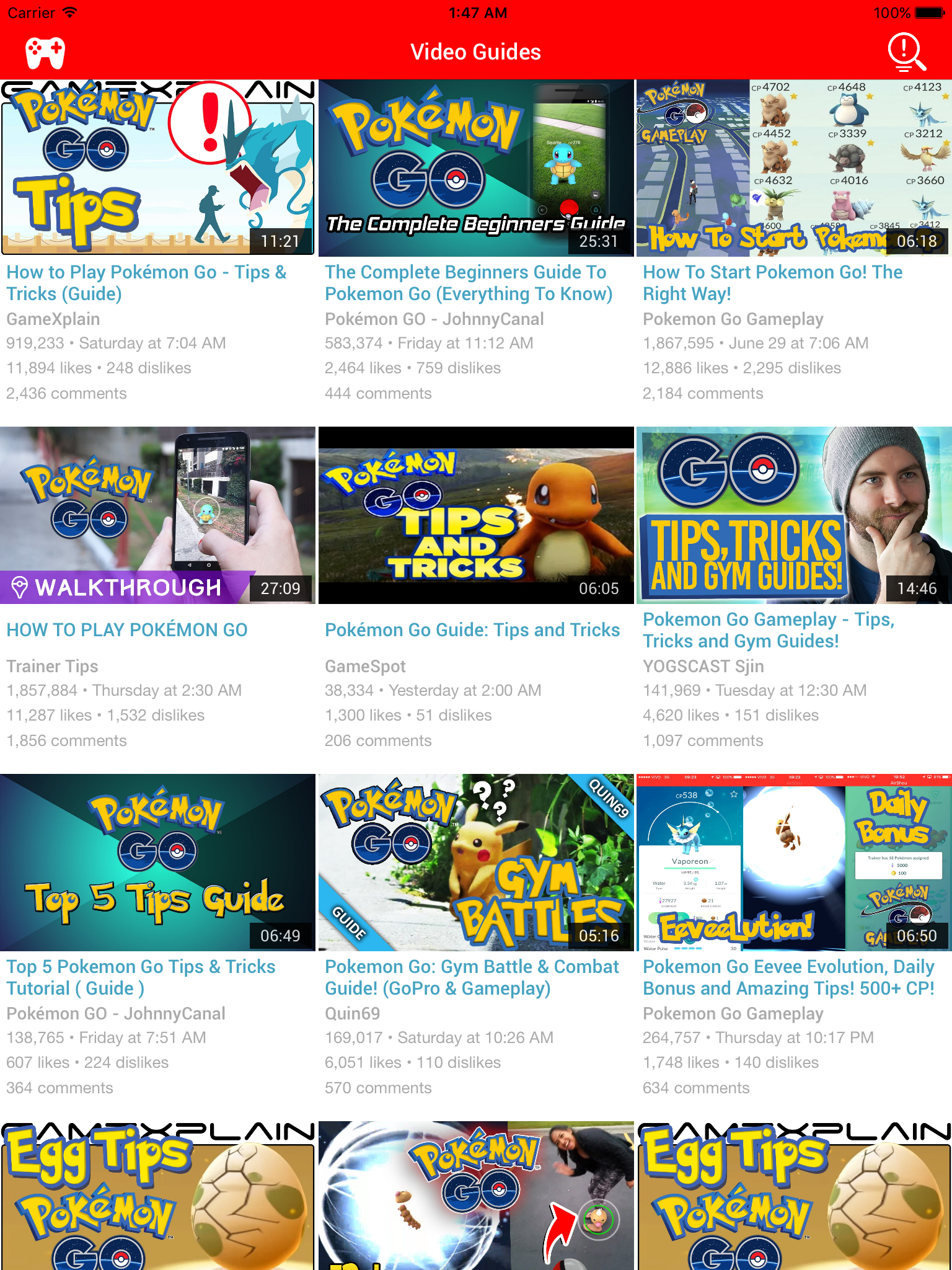This screenshot has width=952, height=1270.
Task: Tap '607 likes • 224 dislikes' line
Action: 87,1063
